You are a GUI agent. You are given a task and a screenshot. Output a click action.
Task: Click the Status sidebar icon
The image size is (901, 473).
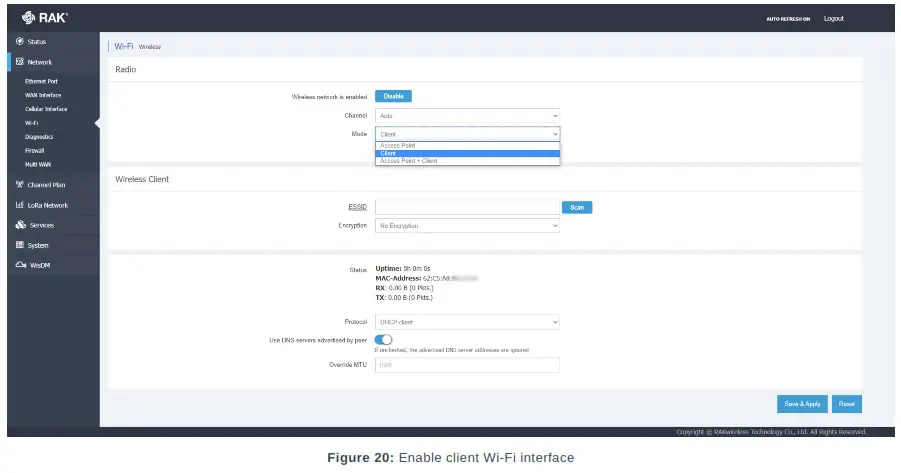tap(20, 41)
